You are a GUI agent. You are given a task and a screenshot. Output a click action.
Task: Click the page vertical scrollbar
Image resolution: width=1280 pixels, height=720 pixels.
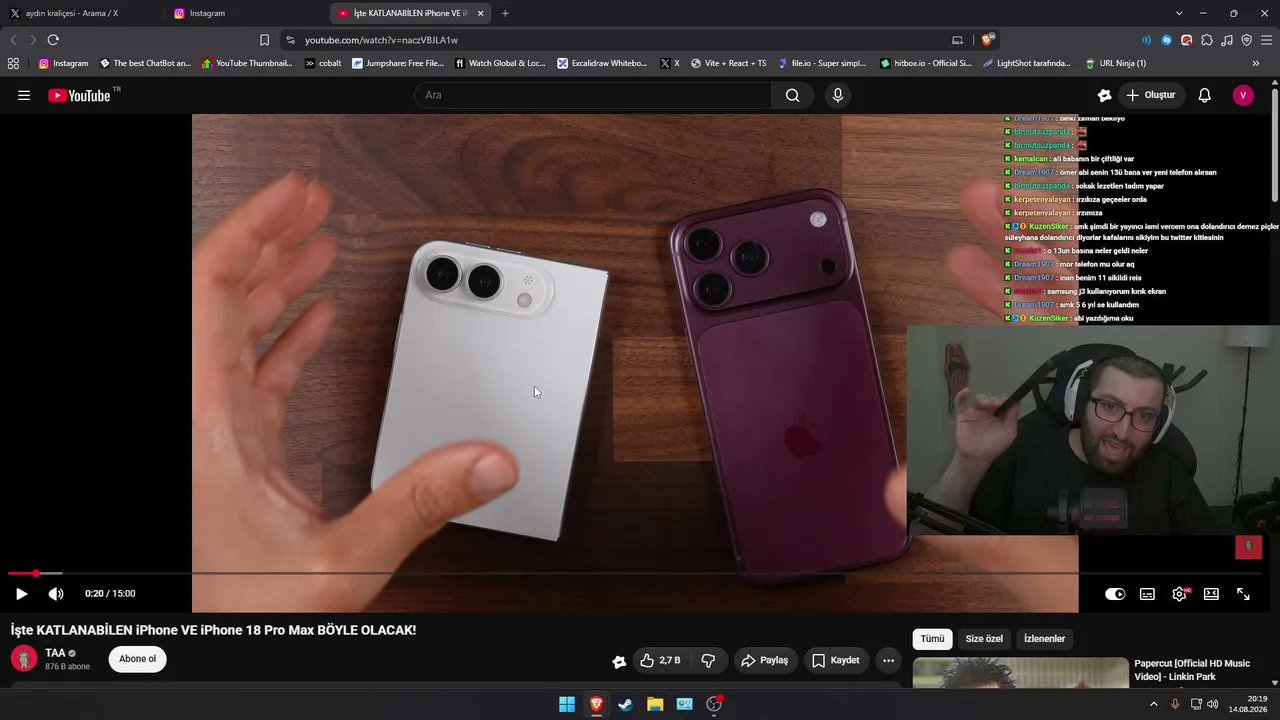[1275, 145]
